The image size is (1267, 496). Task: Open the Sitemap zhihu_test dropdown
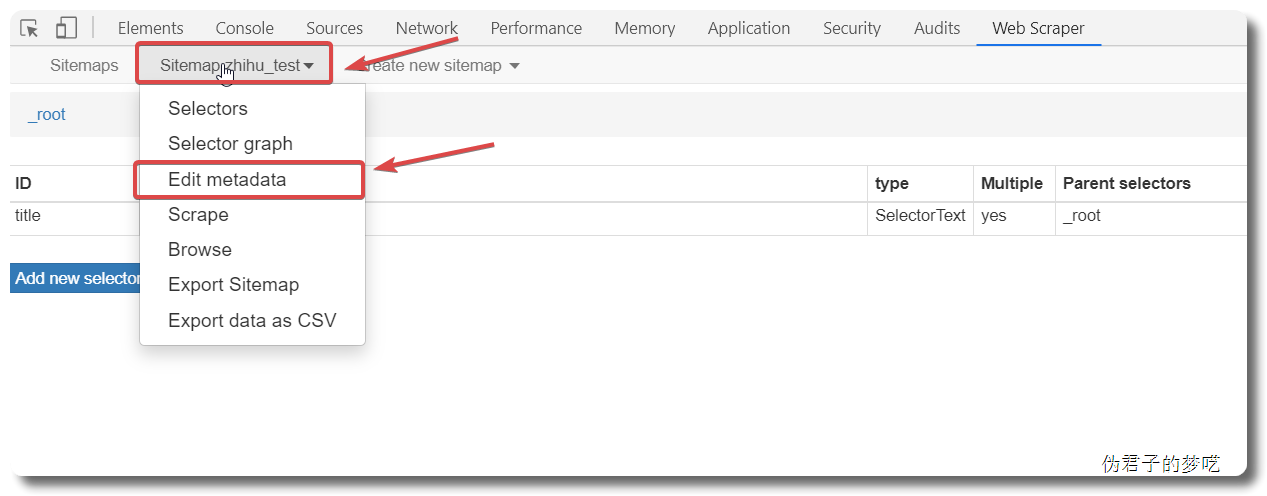(236, 66)
